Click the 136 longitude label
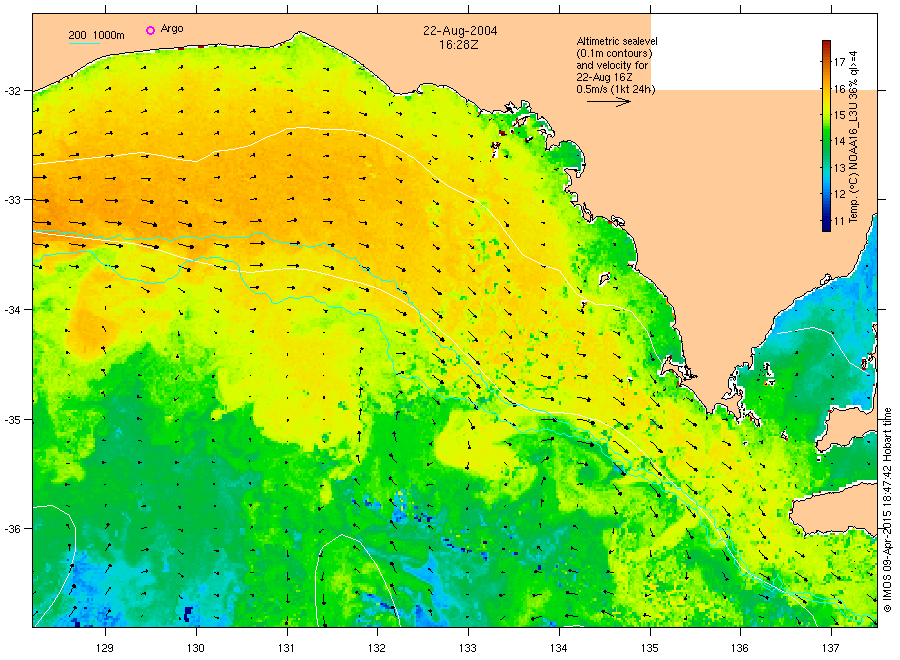 coord(740,649)
